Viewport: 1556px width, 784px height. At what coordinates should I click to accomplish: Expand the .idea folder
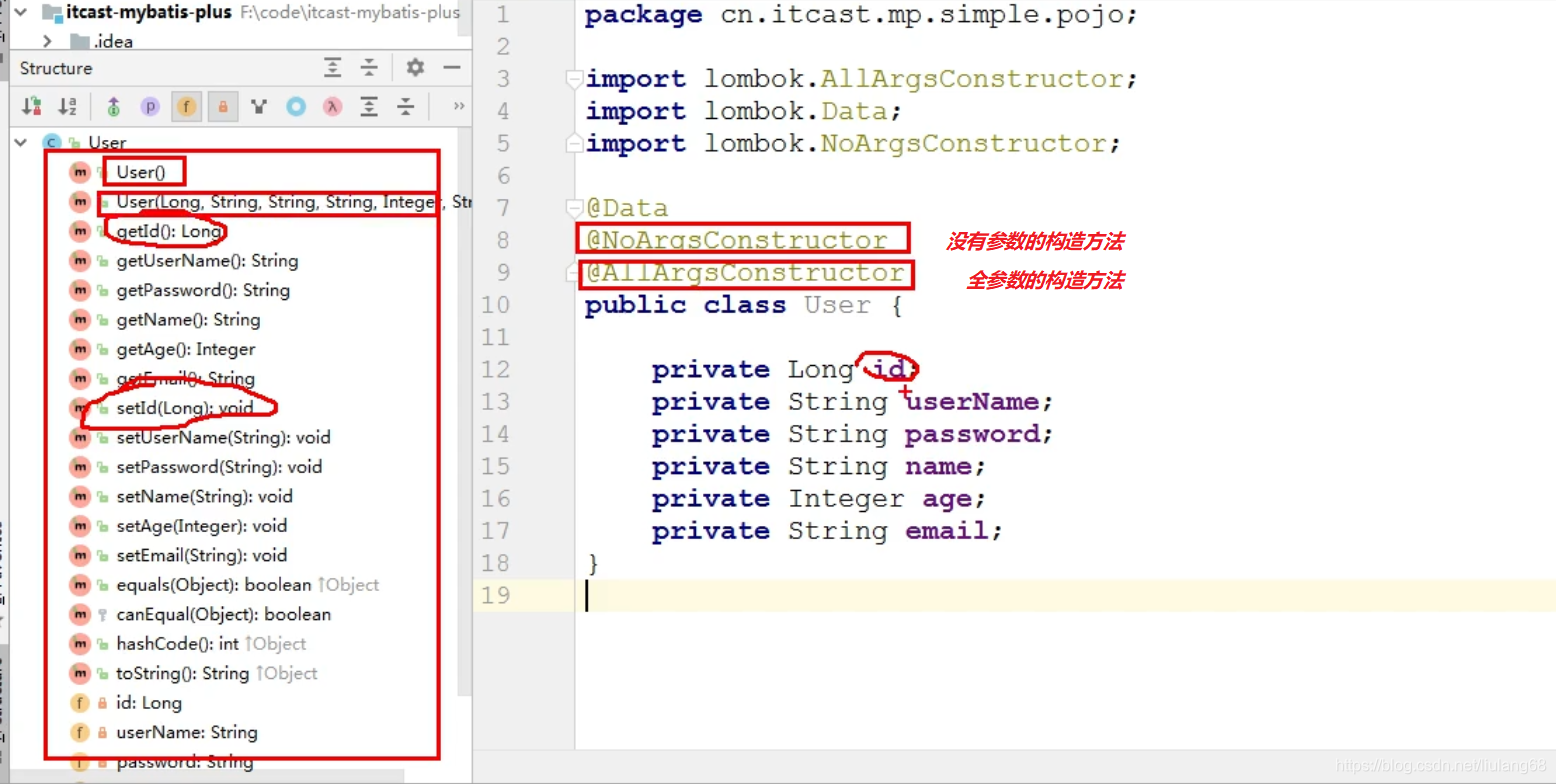[x=47, y=41]
